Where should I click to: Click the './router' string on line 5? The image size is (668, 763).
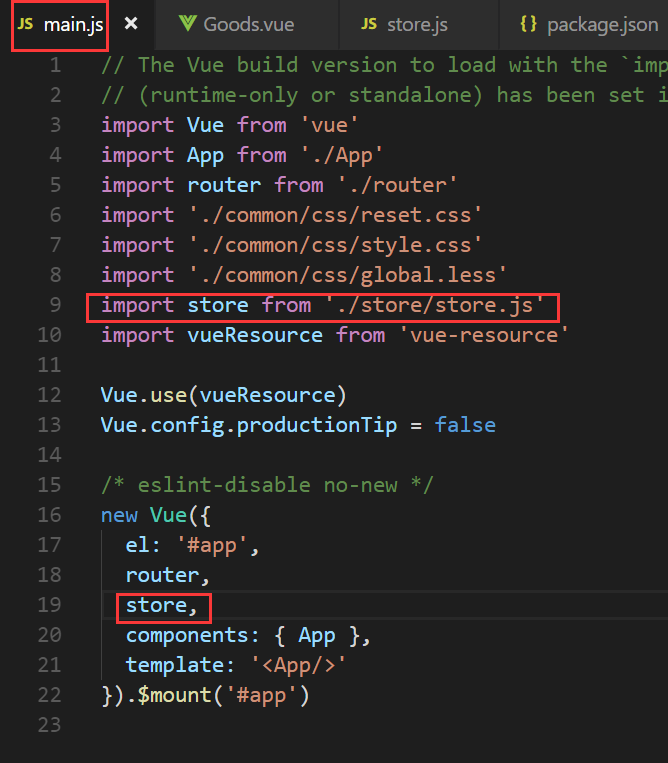coord(397,185)
